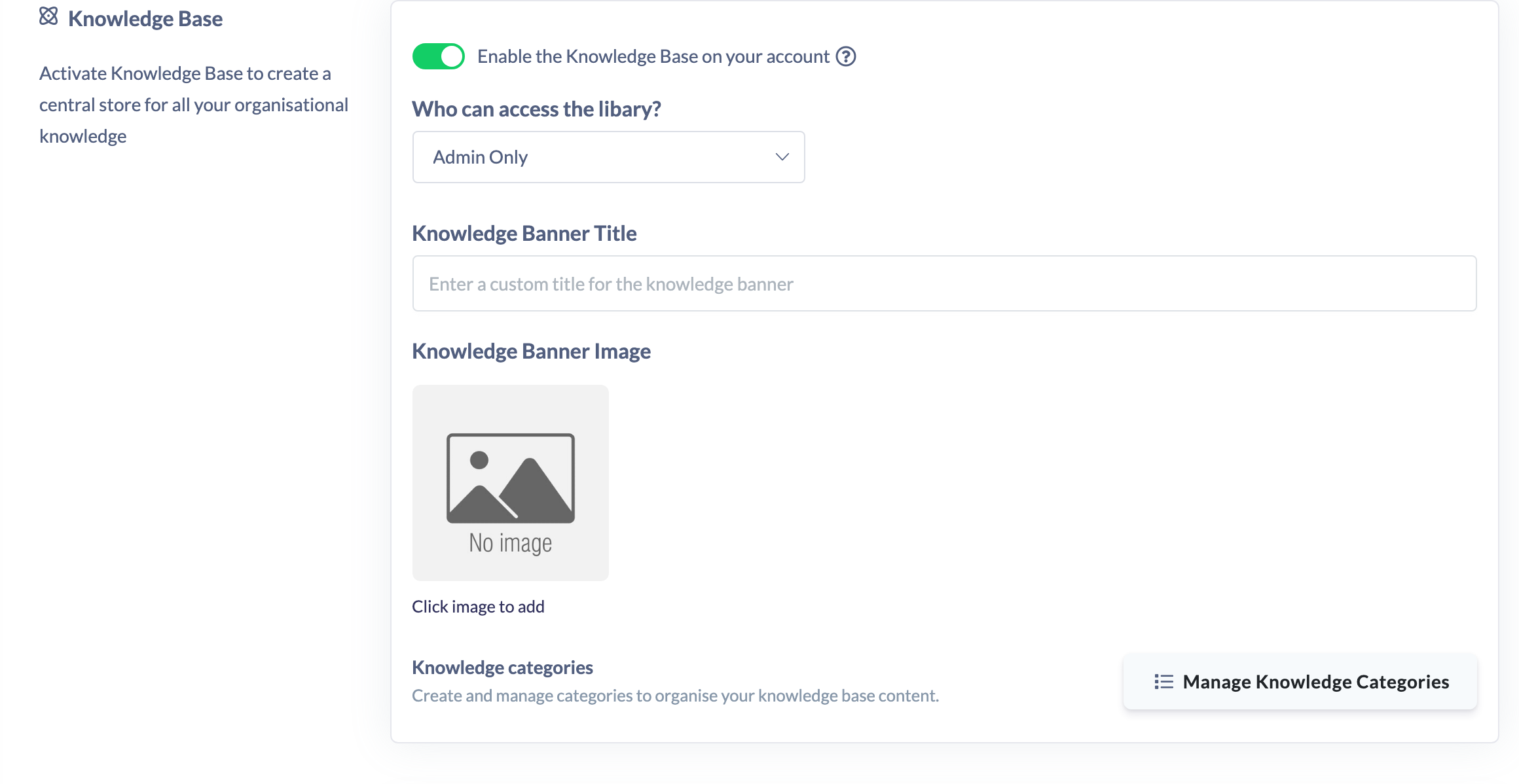Click the 'Create and manage categories' description
This screenshot has width=1519, height=784.
coord(675,696)
